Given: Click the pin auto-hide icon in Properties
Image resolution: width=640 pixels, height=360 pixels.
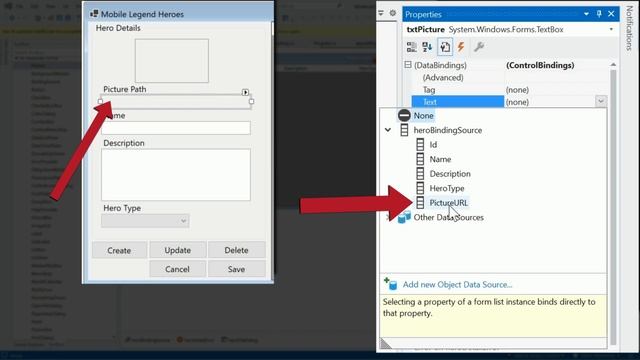Looking at the screenshot, I should tap(599, 14).
